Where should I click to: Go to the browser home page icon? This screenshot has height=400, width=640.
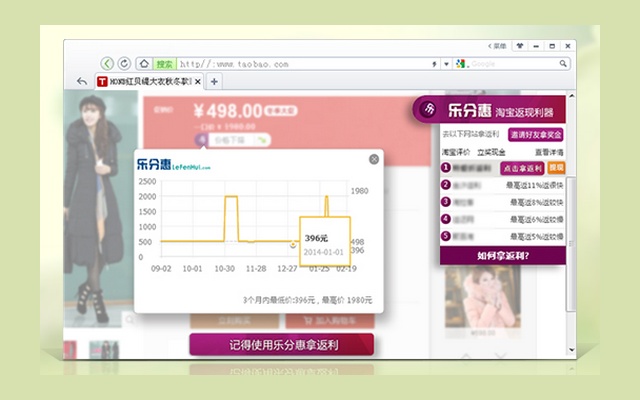143,63
